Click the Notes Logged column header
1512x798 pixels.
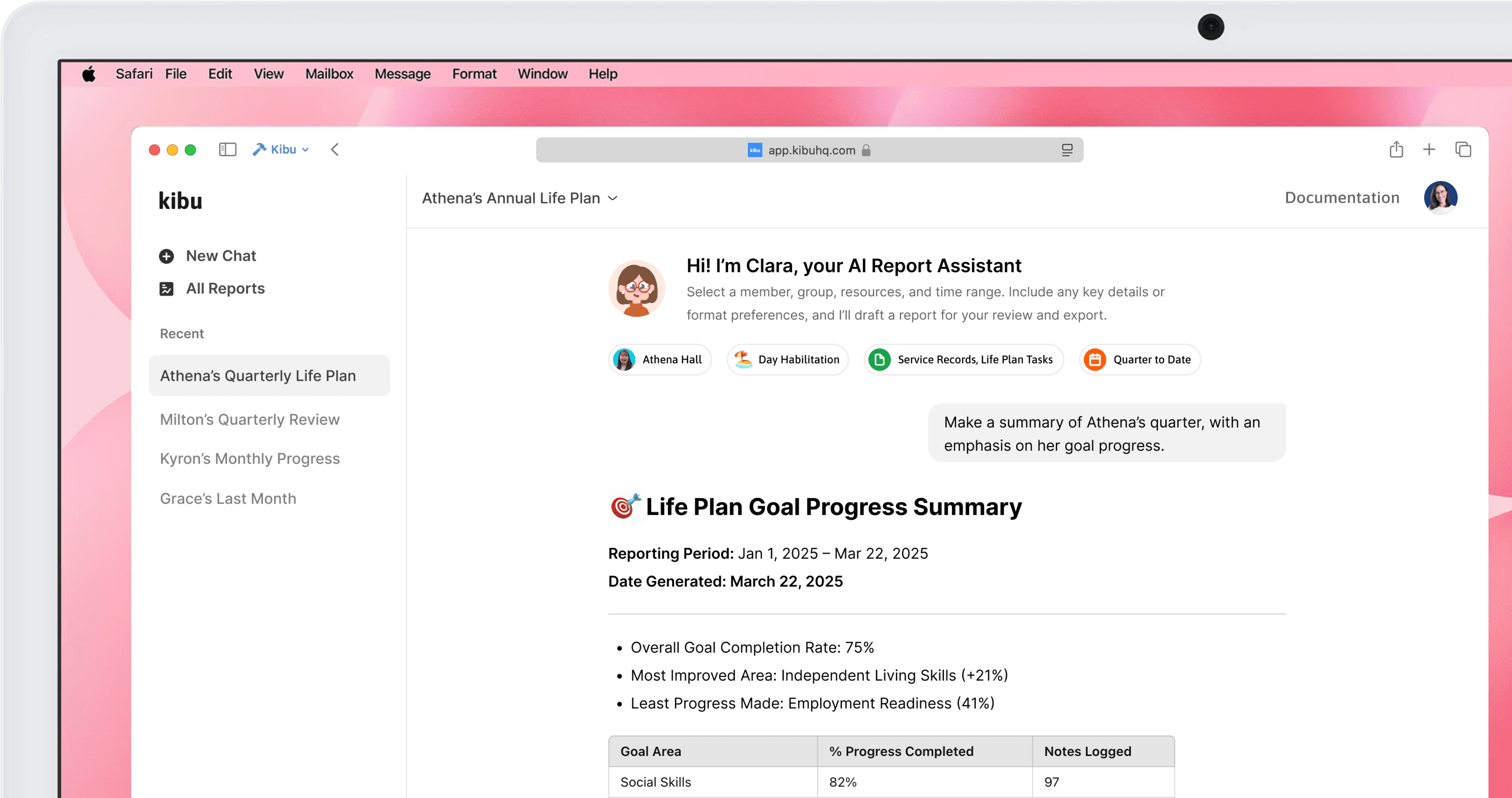(x=1103, y=752)
